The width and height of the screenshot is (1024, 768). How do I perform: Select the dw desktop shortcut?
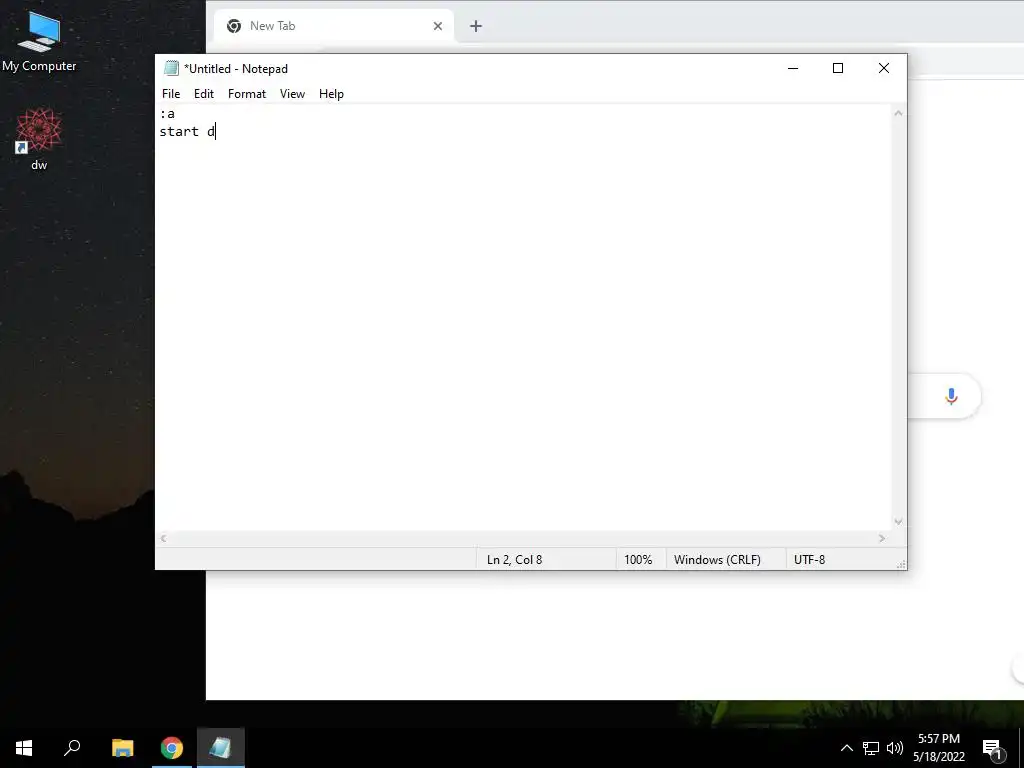pos(39,139)
